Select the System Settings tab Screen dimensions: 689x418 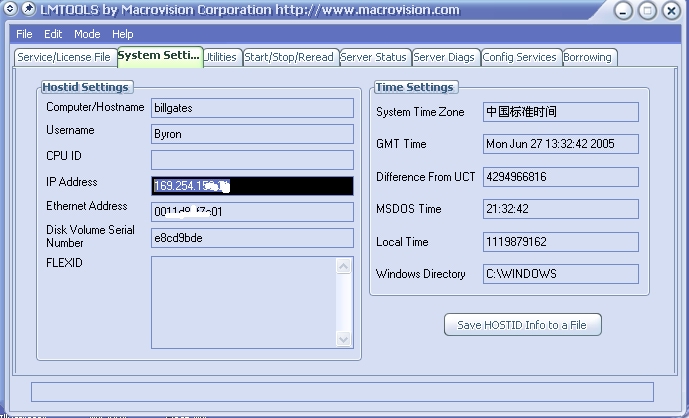159,56
